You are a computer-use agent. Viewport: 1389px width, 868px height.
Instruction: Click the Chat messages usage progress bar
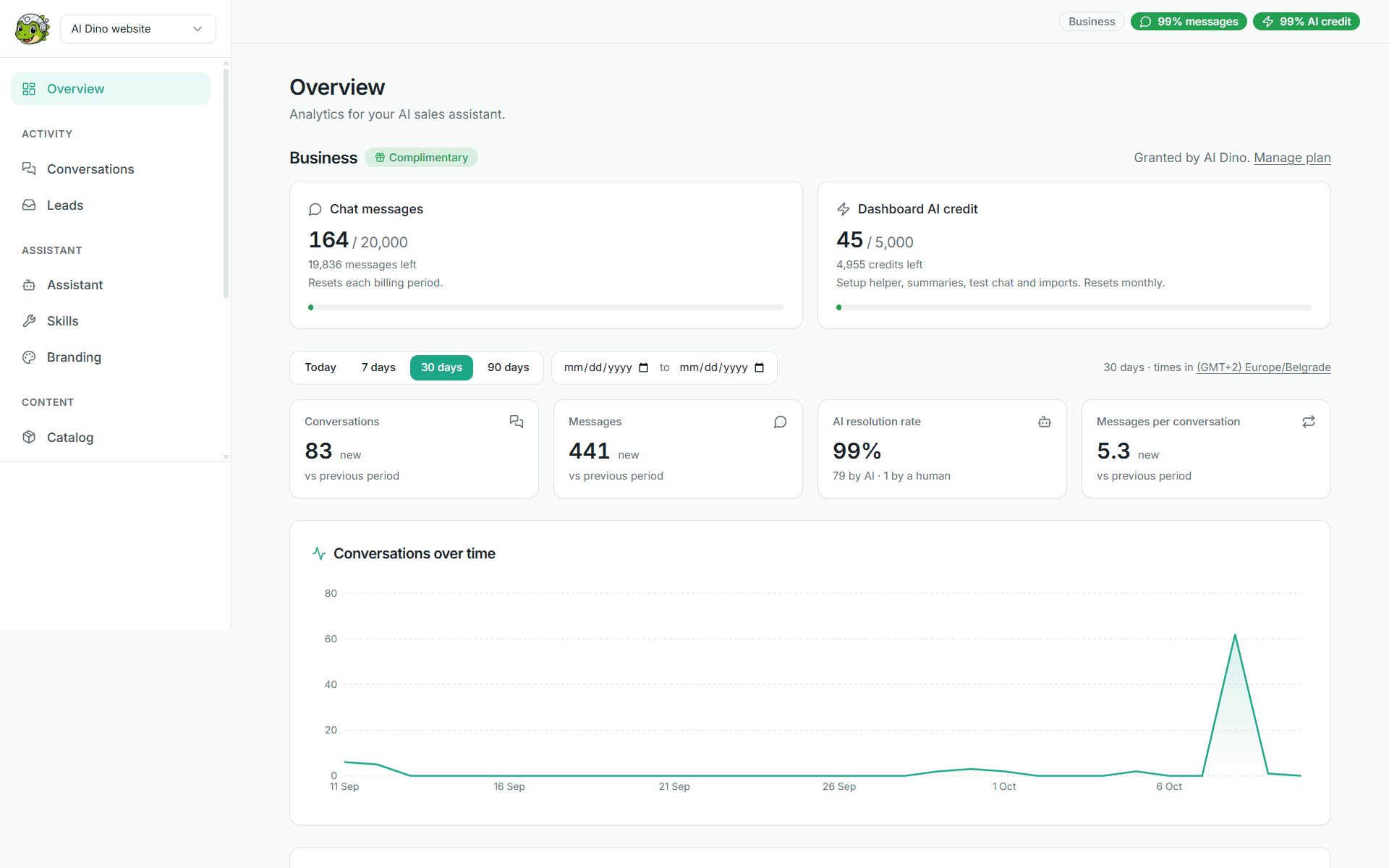click(x=546, y=307)
